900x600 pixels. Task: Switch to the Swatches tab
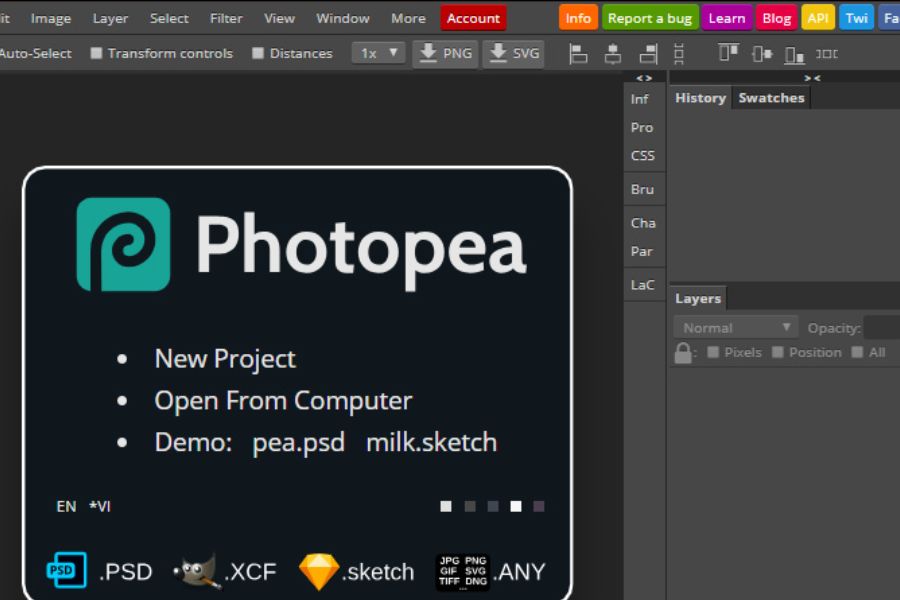pyautogui.click(x=771, y=98)
